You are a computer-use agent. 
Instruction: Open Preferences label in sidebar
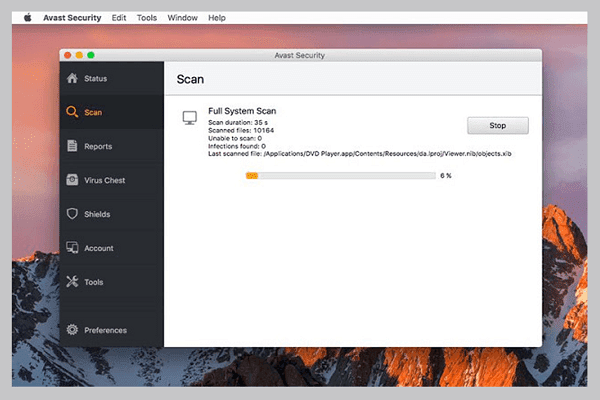tap(106, 330)
